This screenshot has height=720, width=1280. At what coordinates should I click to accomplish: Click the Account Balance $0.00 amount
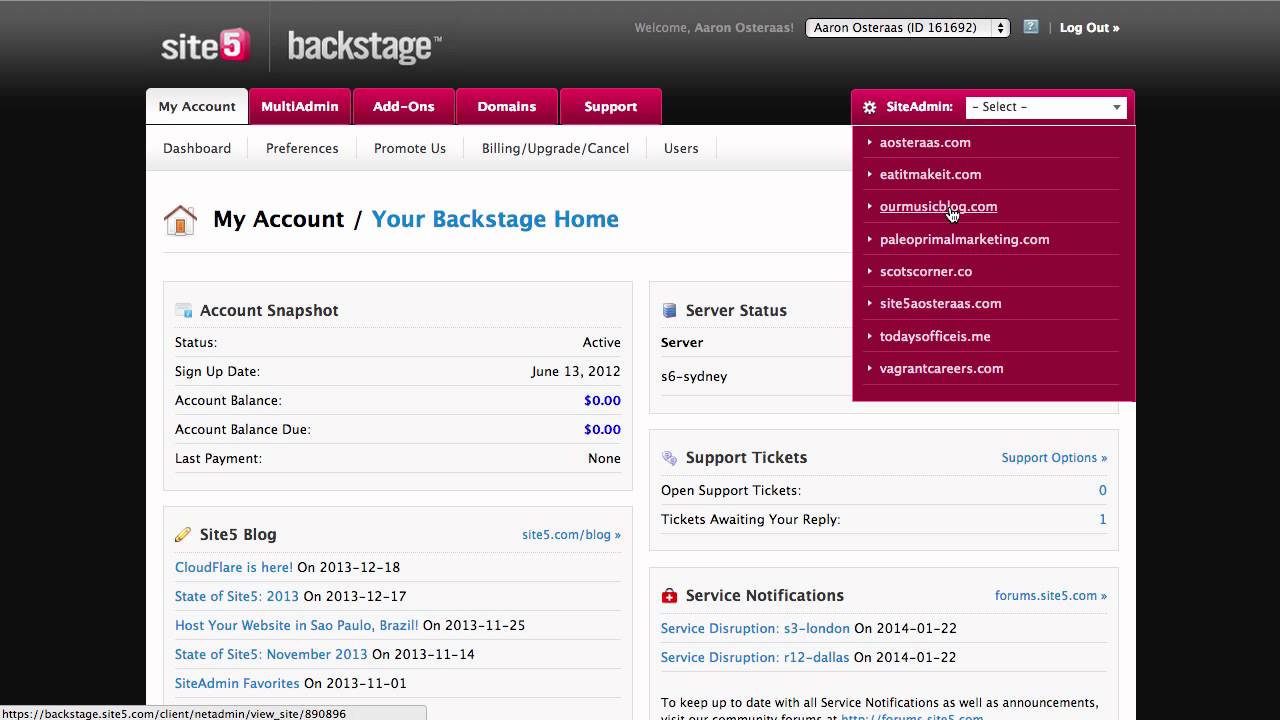point(602,400)
